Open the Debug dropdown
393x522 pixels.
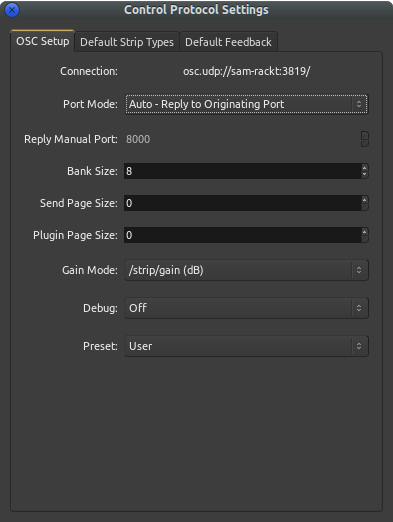[247, 308]
